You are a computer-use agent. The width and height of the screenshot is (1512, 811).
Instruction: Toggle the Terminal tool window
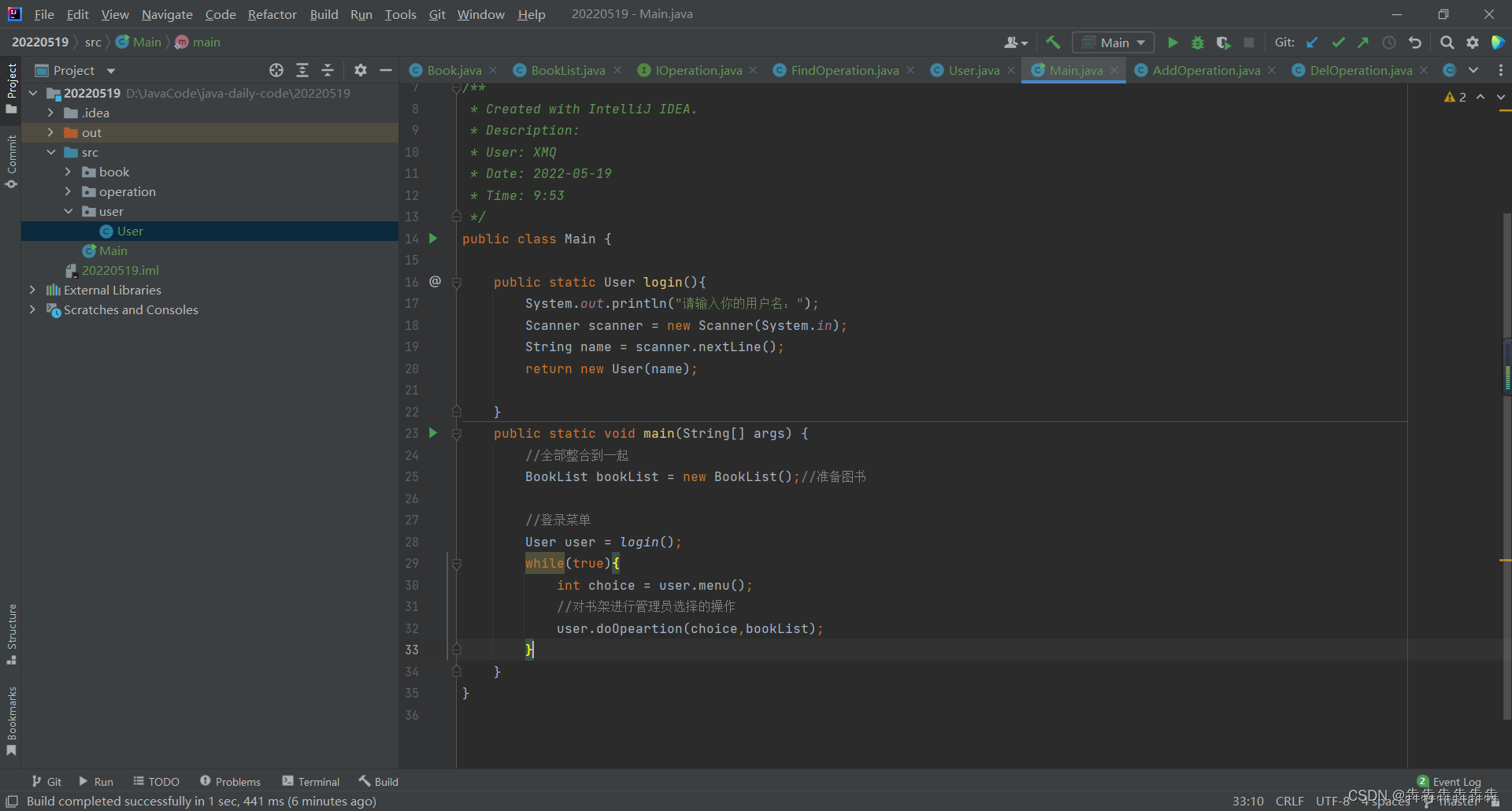[x=311, y=781]
